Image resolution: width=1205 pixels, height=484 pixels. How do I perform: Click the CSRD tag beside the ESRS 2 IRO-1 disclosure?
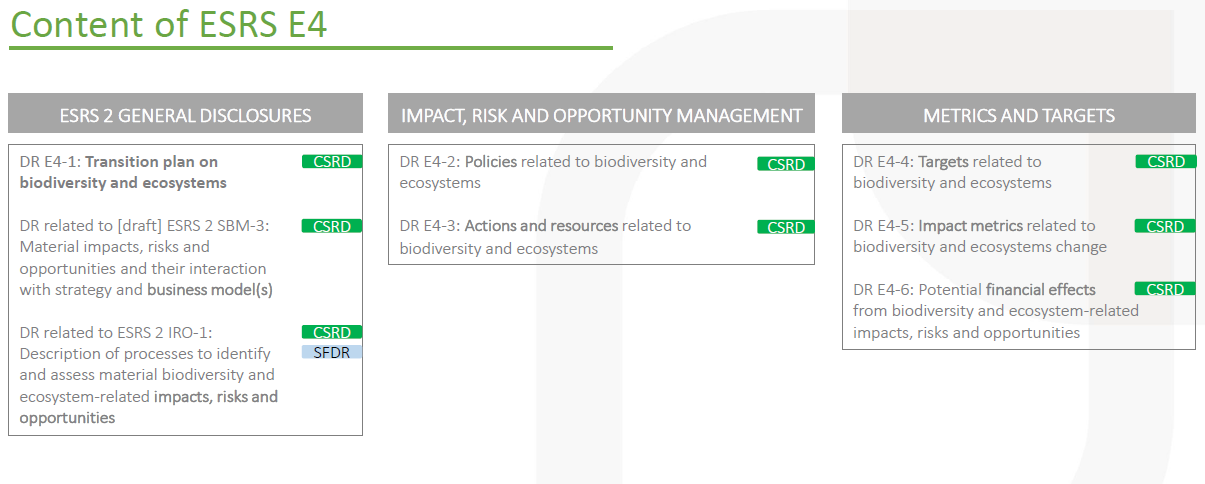point(332,332)
